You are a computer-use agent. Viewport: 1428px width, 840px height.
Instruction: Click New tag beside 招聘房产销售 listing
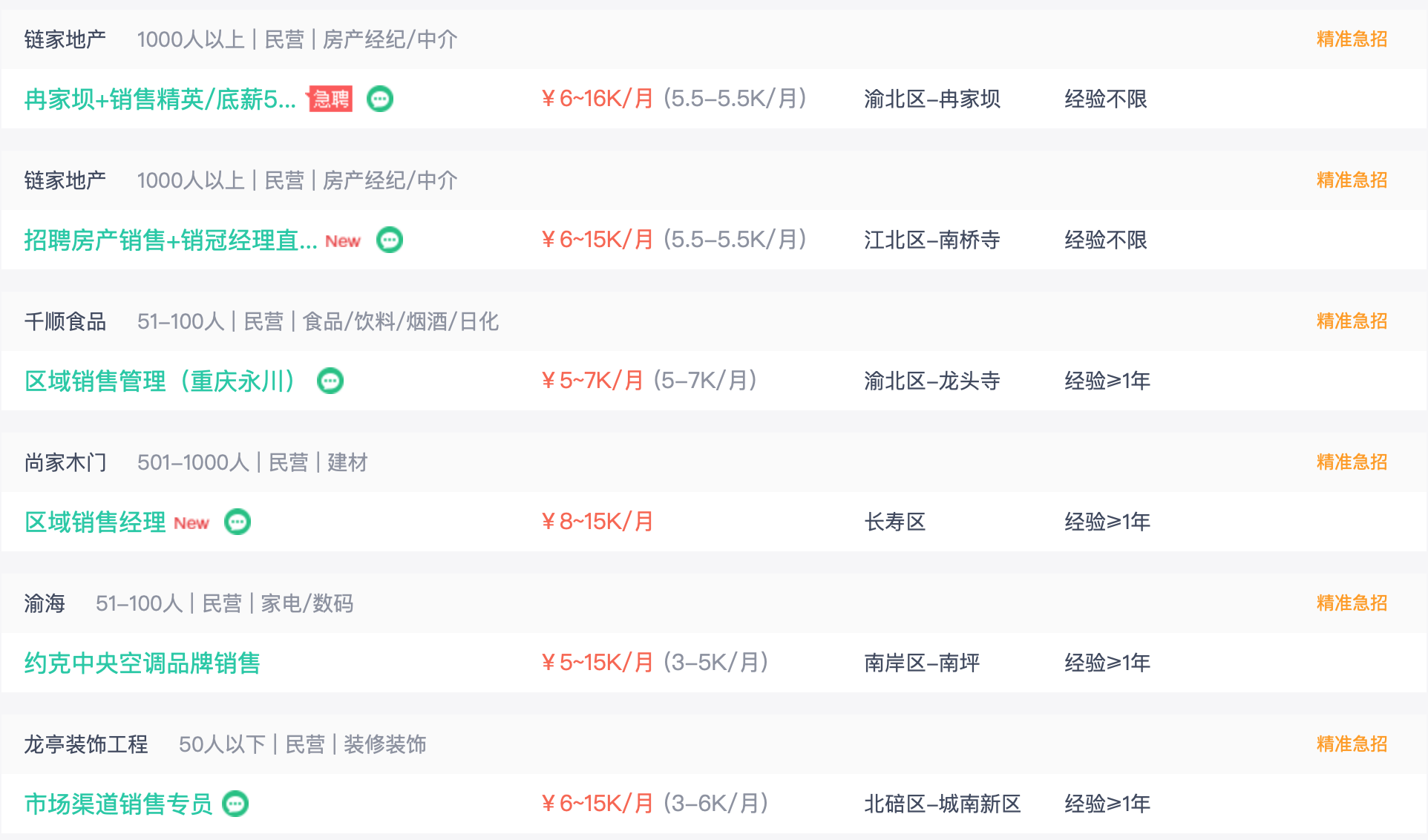343,241
